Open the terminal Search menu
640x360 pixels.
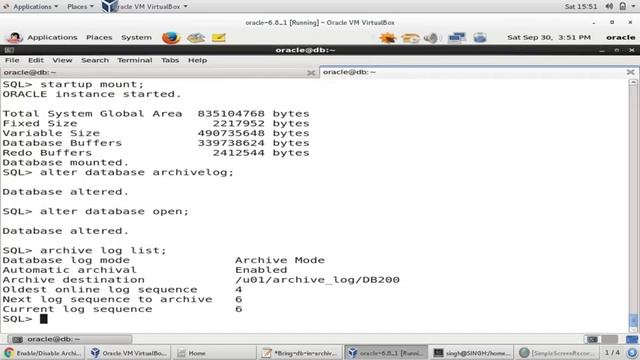tap(95, 60)
